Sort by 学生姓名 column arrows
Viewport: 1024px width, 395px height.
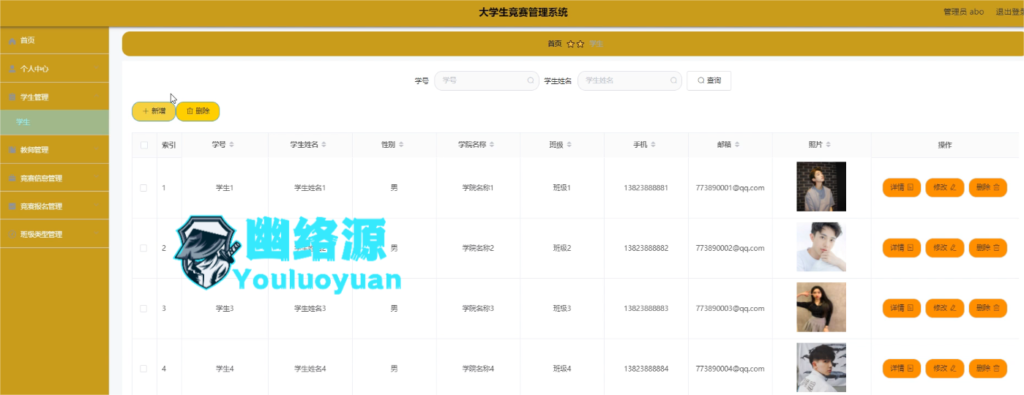324,145
